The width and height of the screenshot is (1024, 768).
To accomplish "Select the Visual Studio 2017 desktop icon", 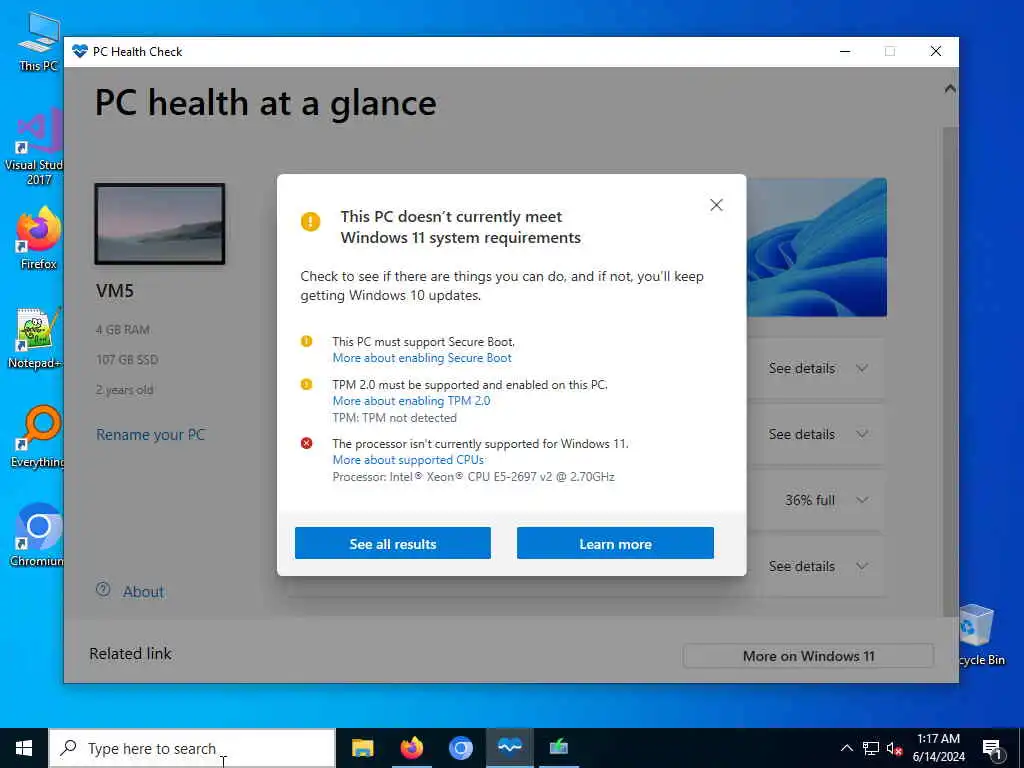I will pos(36,148).
